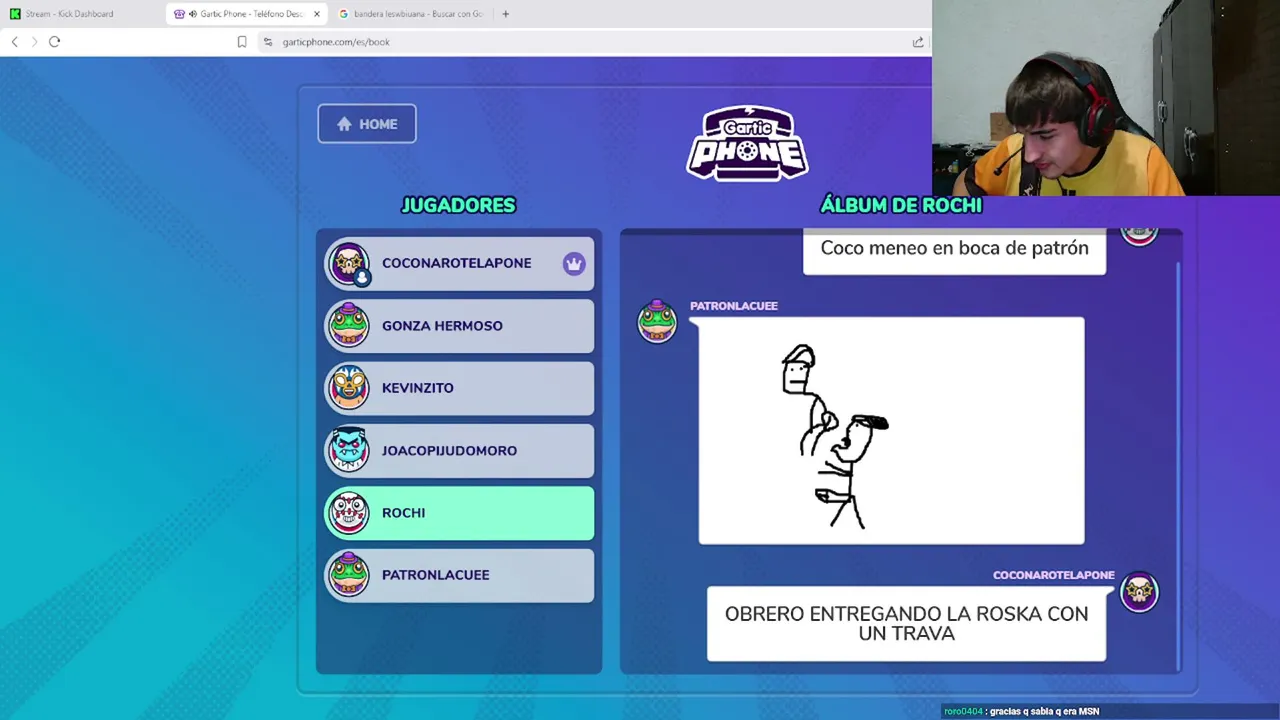The width and height of the screenshot is (1280, 720).
Task: Open the stick figure drawing
Action: [891, 431]
